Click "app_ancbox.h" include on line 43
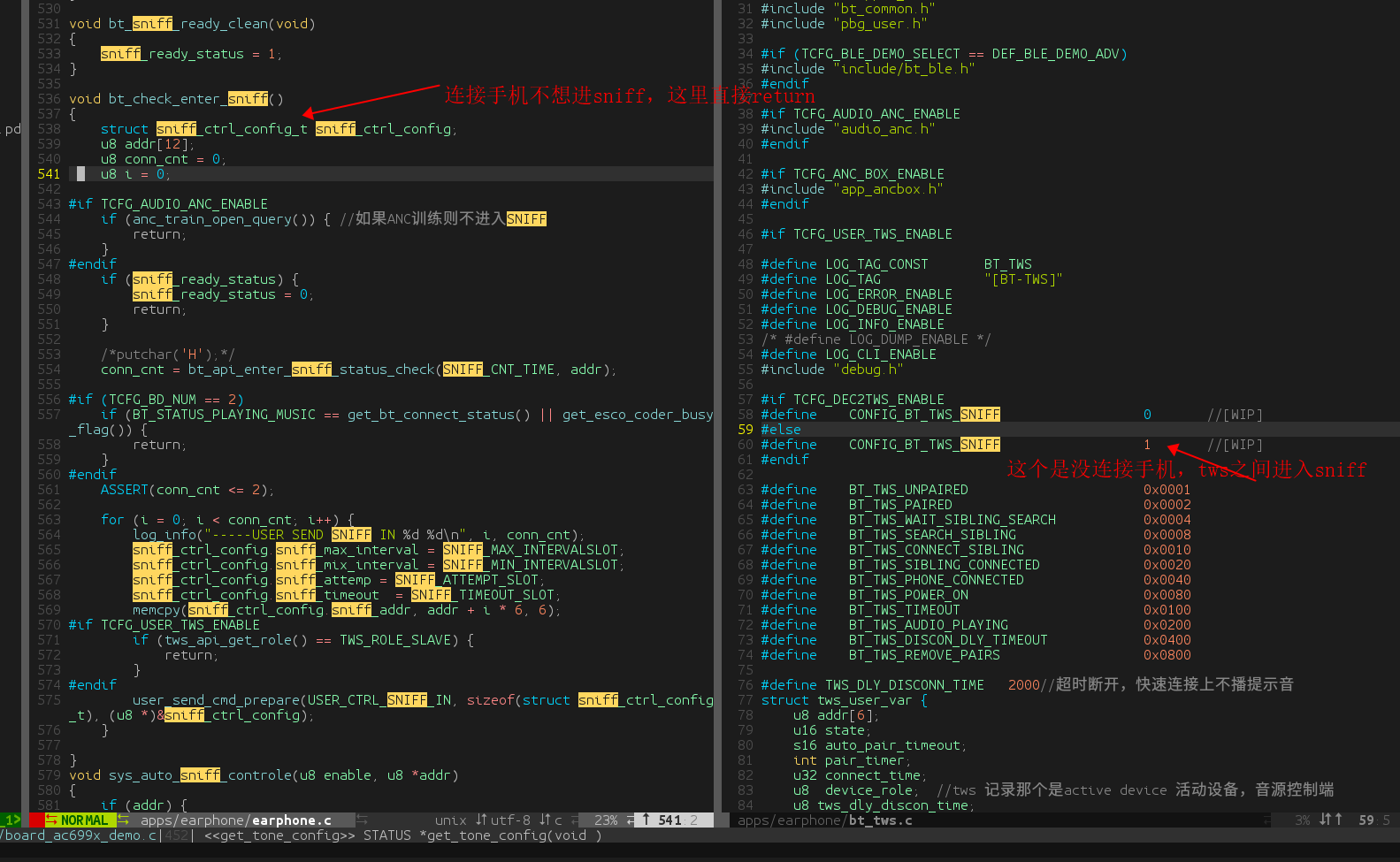 click(x=889, y=189)
